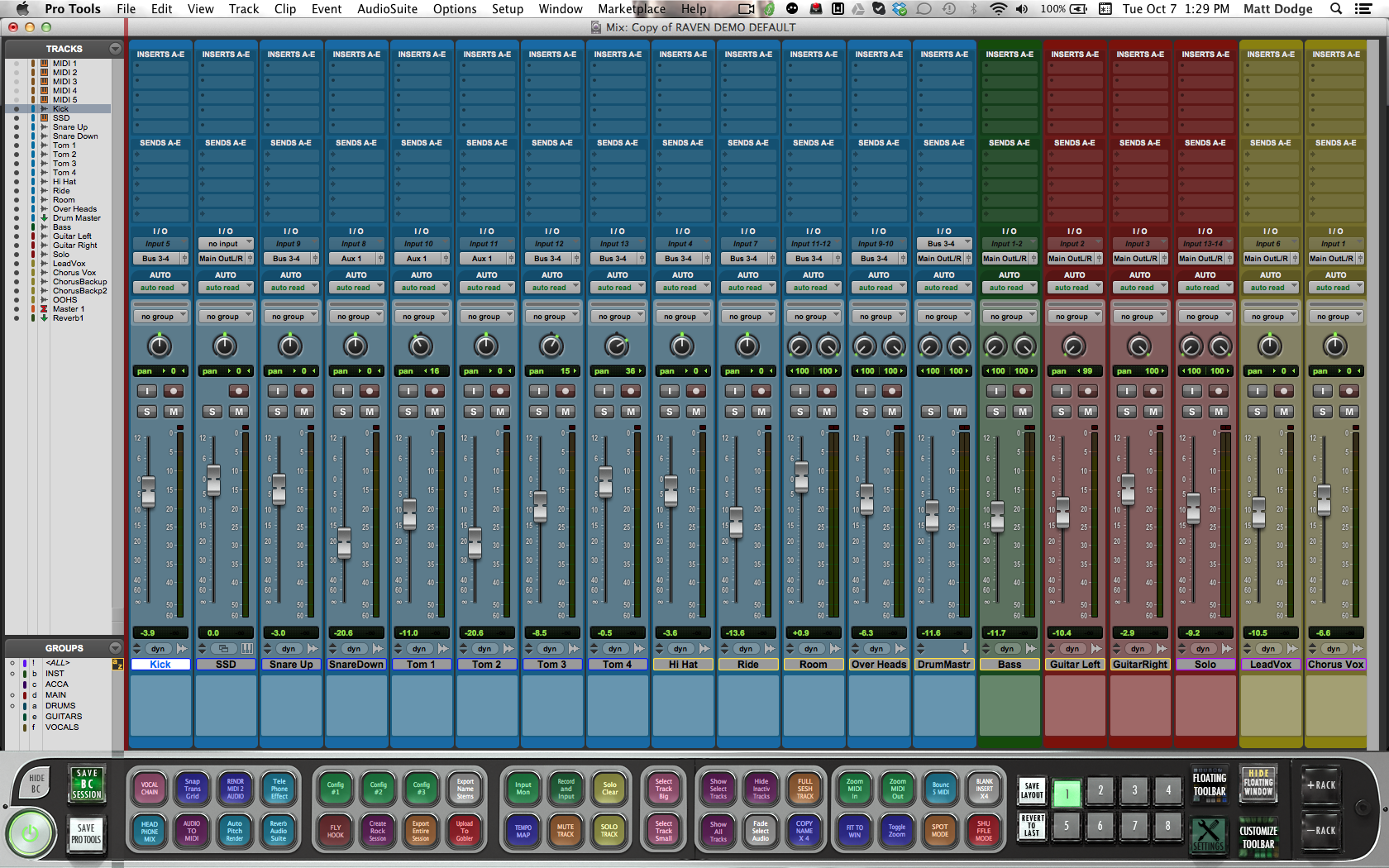Expand the Tracks list options menu
This screenshot has height=868, width=1389.
tap(115, 49)
